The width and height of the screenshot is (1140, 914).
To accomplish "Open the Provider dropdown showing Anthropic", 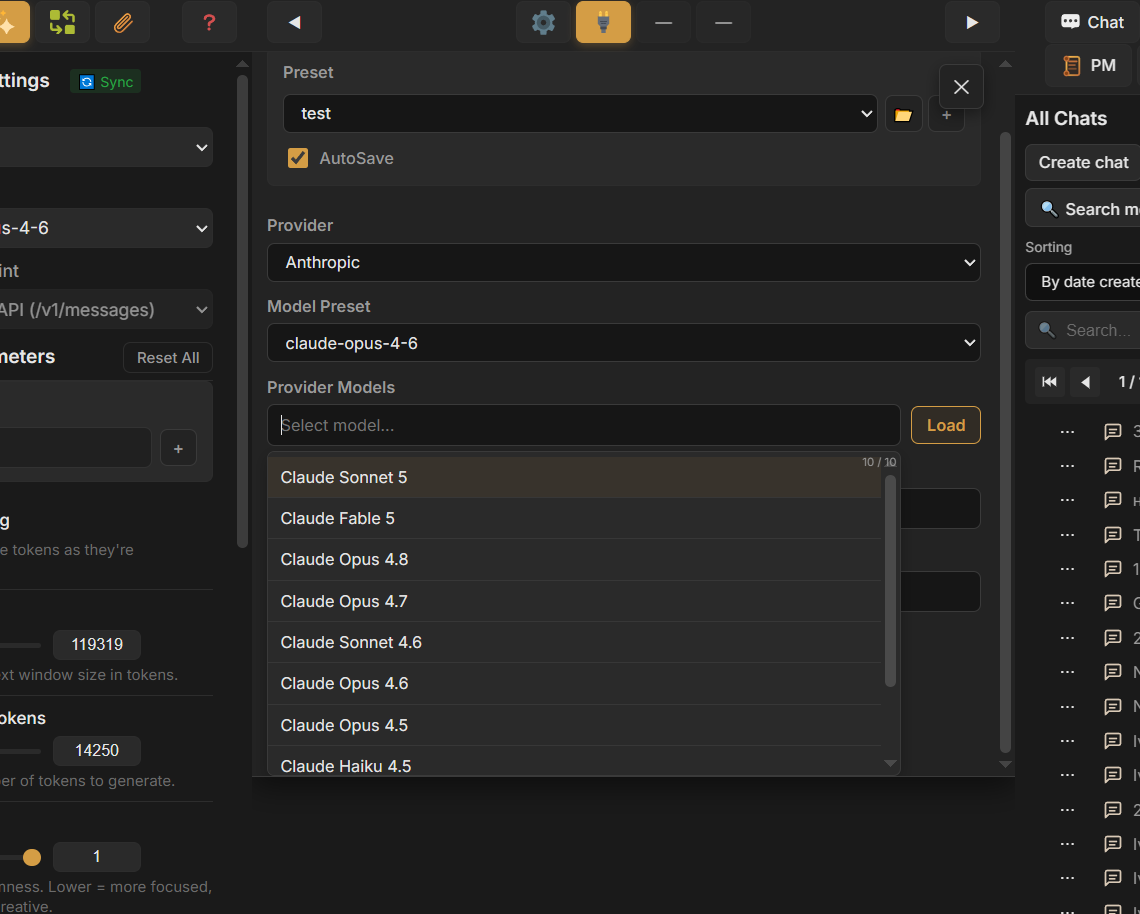I will click(x=624, y=262).
